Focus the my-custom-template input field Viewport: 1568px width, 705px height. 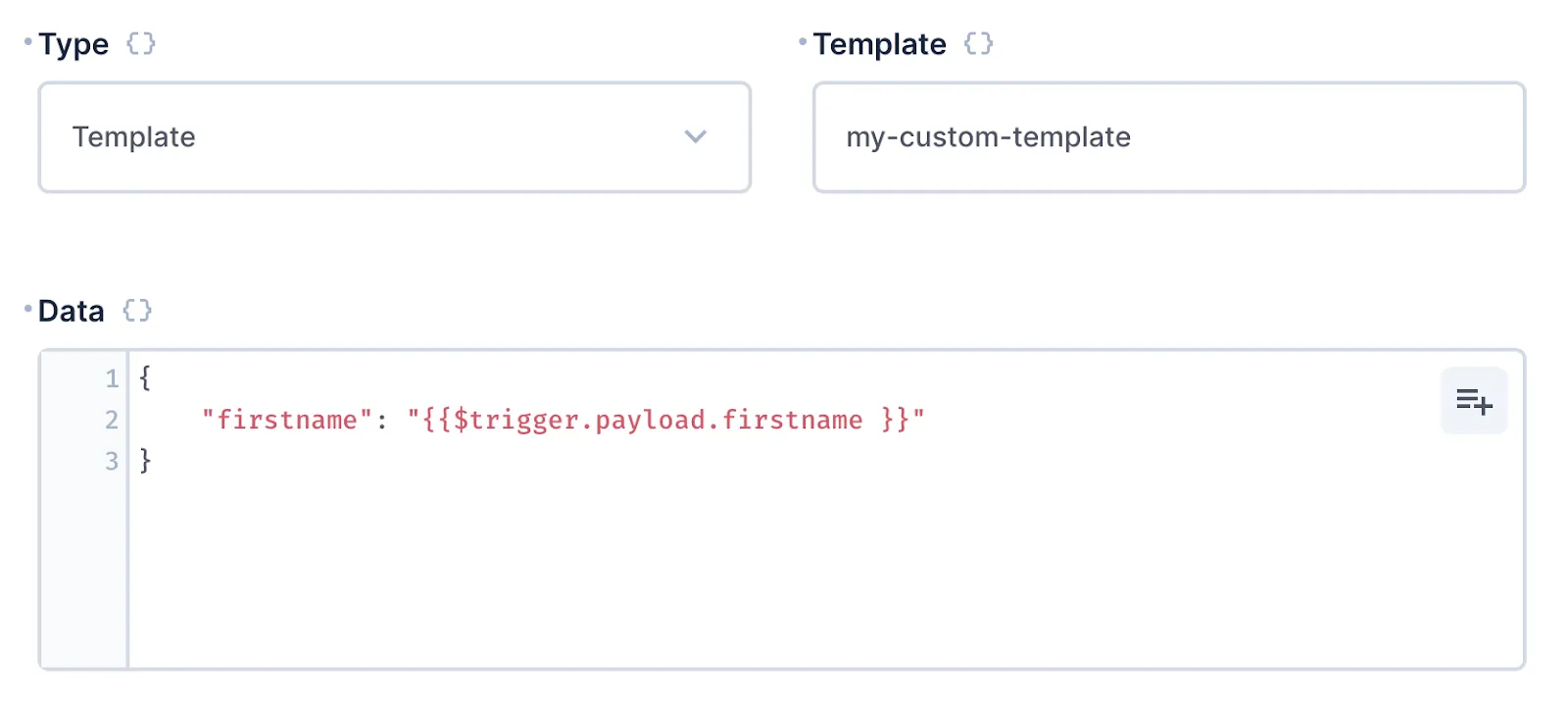click(x=1168, y=137)
